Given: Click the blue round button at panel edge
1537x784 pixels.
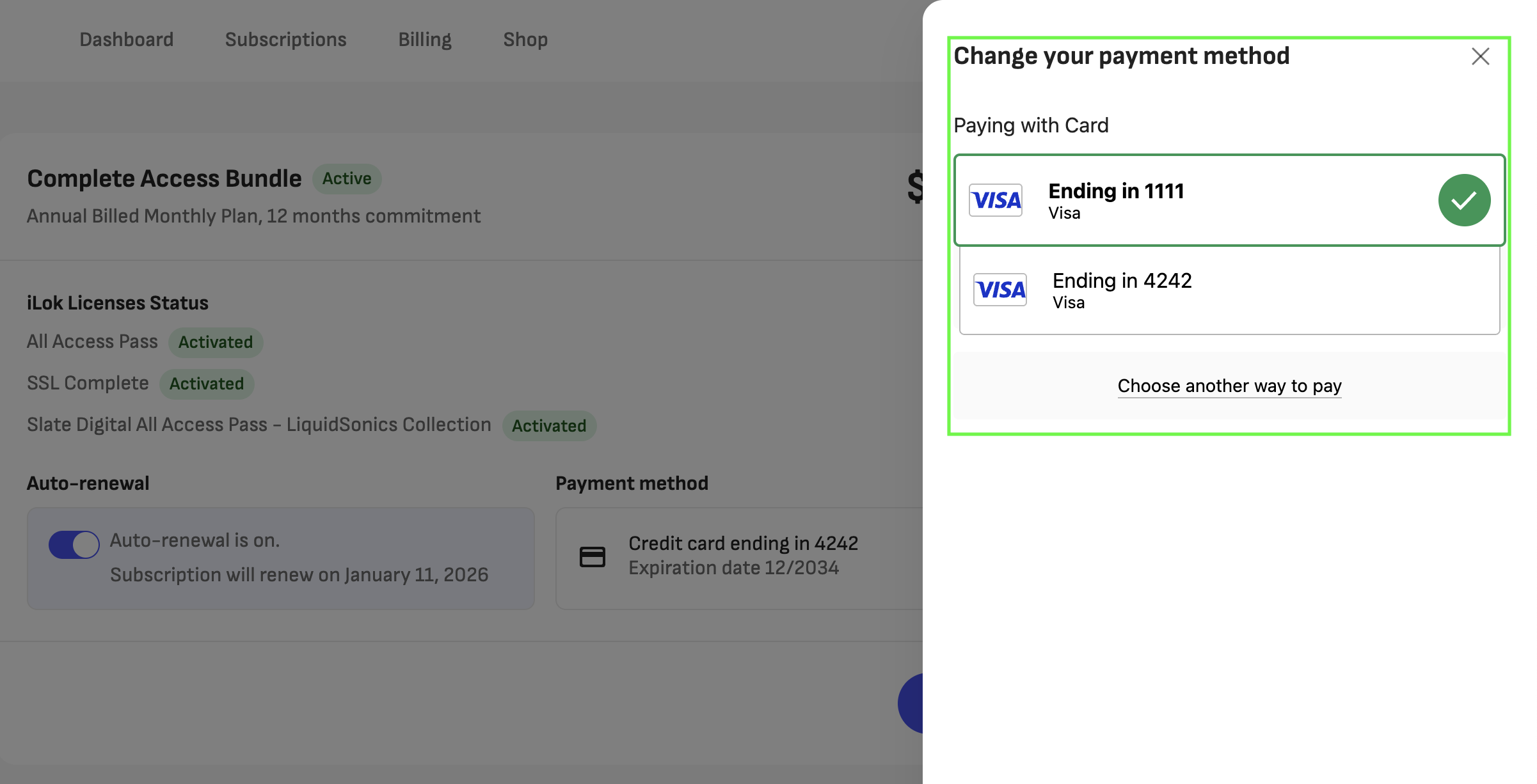Looking at the screenshot, I should [x=911, y=703].
